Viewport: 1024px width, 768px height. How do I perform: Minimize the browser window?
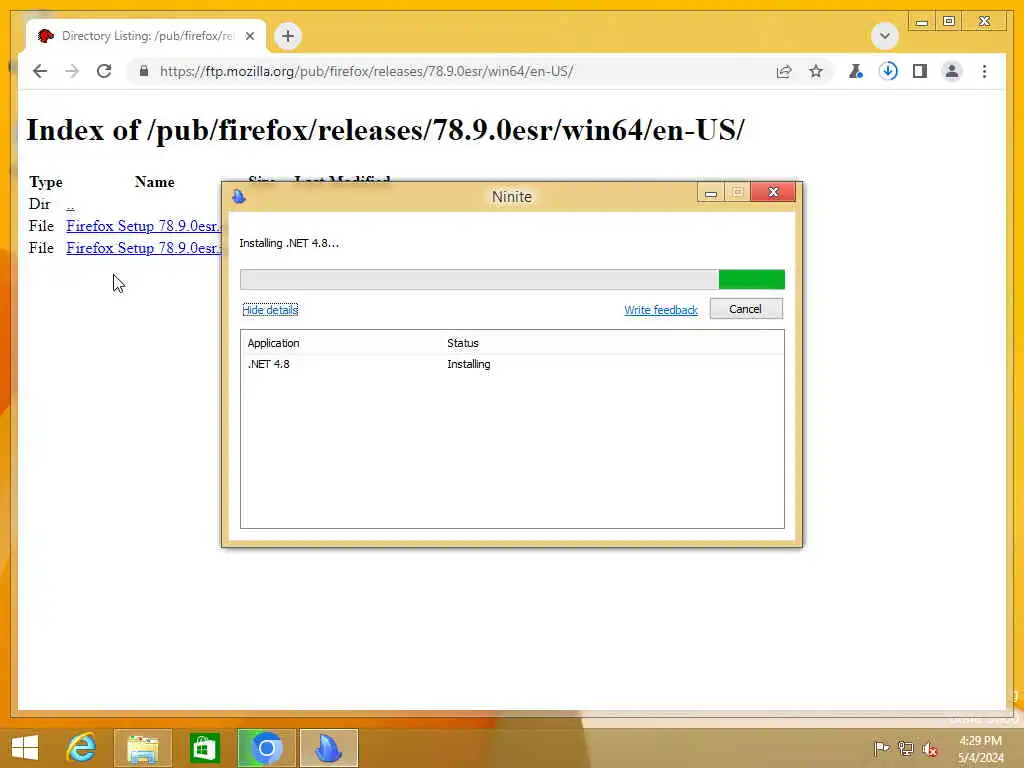click(921, 22)
